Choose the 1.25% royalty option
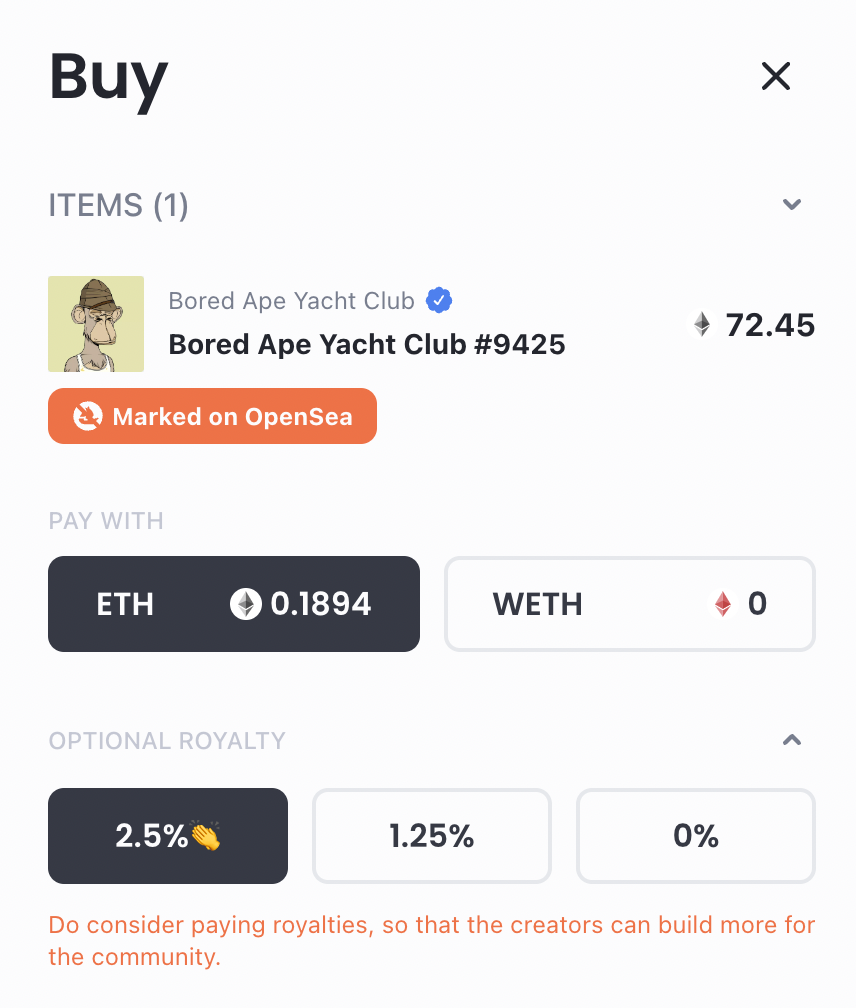The width and height of the screenshot is (856, 1008). click(x=432, y=836)
